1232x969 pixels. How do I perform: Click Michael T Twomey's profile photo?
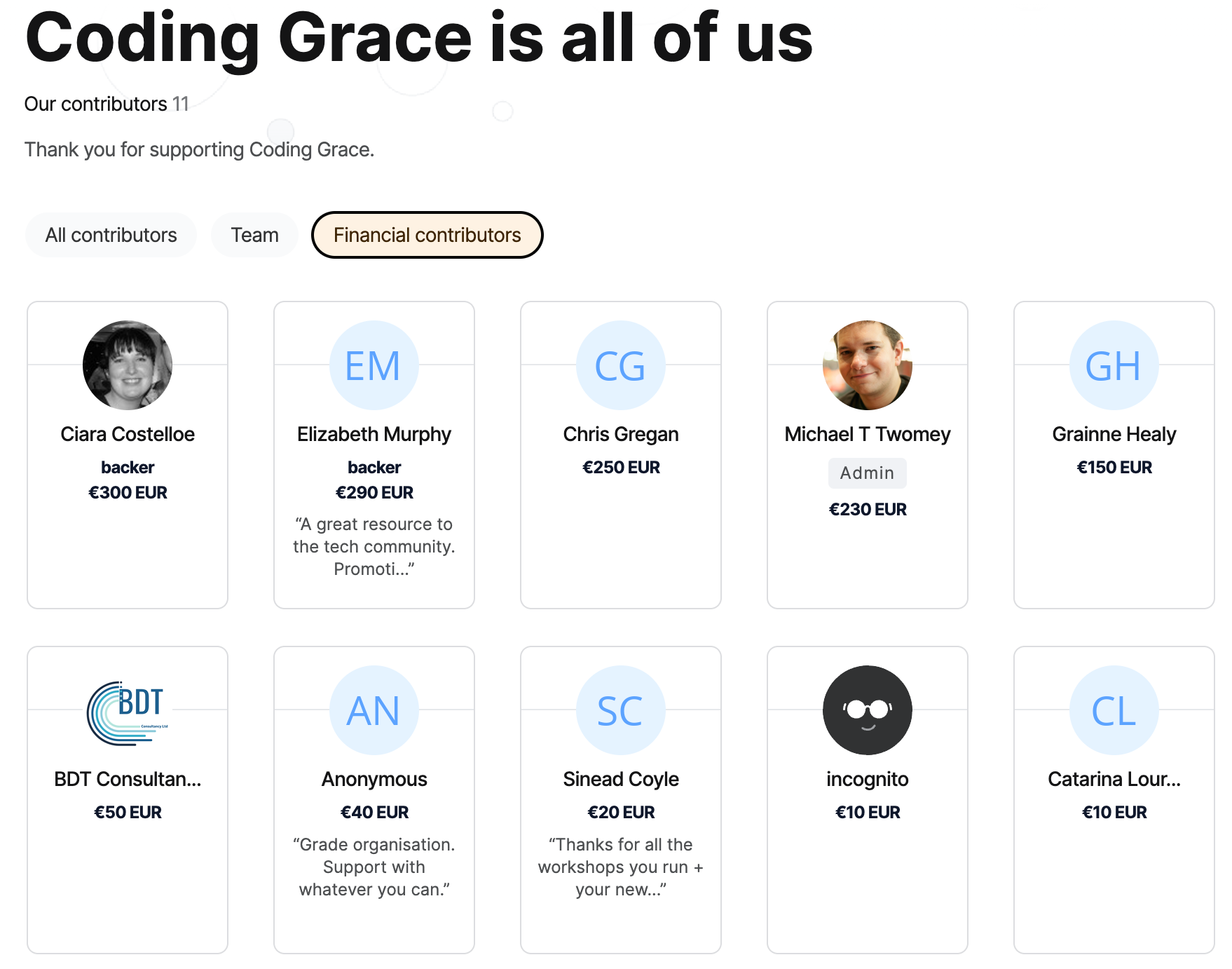(868, 365)
